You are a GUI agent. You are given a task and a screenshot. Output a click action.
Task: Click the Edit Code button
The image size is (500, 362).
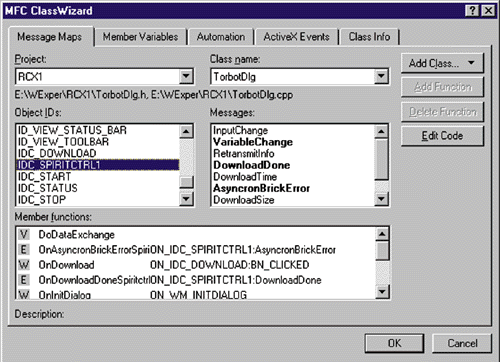click(442, 136)
